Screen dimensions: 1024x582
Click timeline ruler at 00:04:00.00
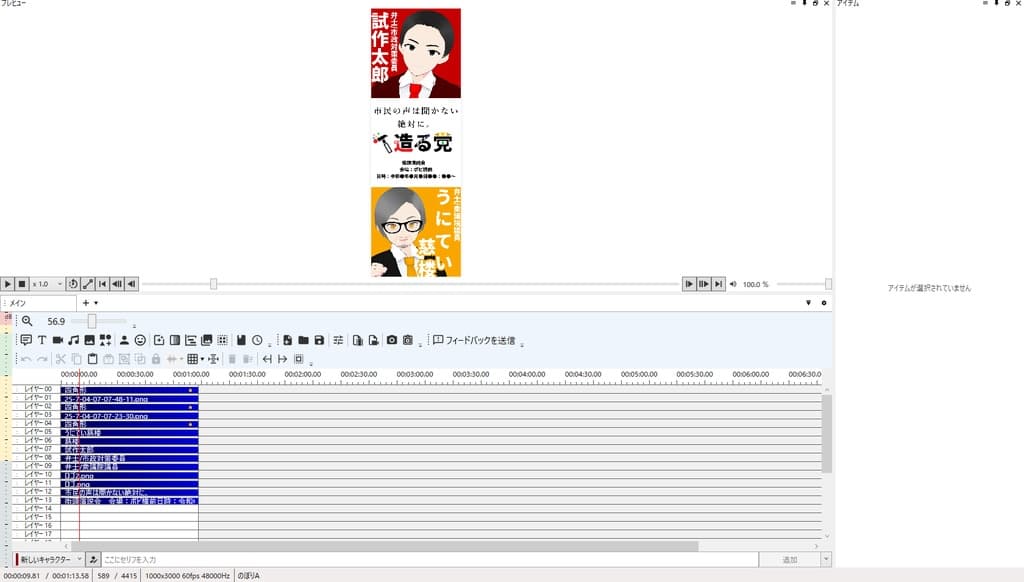pos(527,375)
